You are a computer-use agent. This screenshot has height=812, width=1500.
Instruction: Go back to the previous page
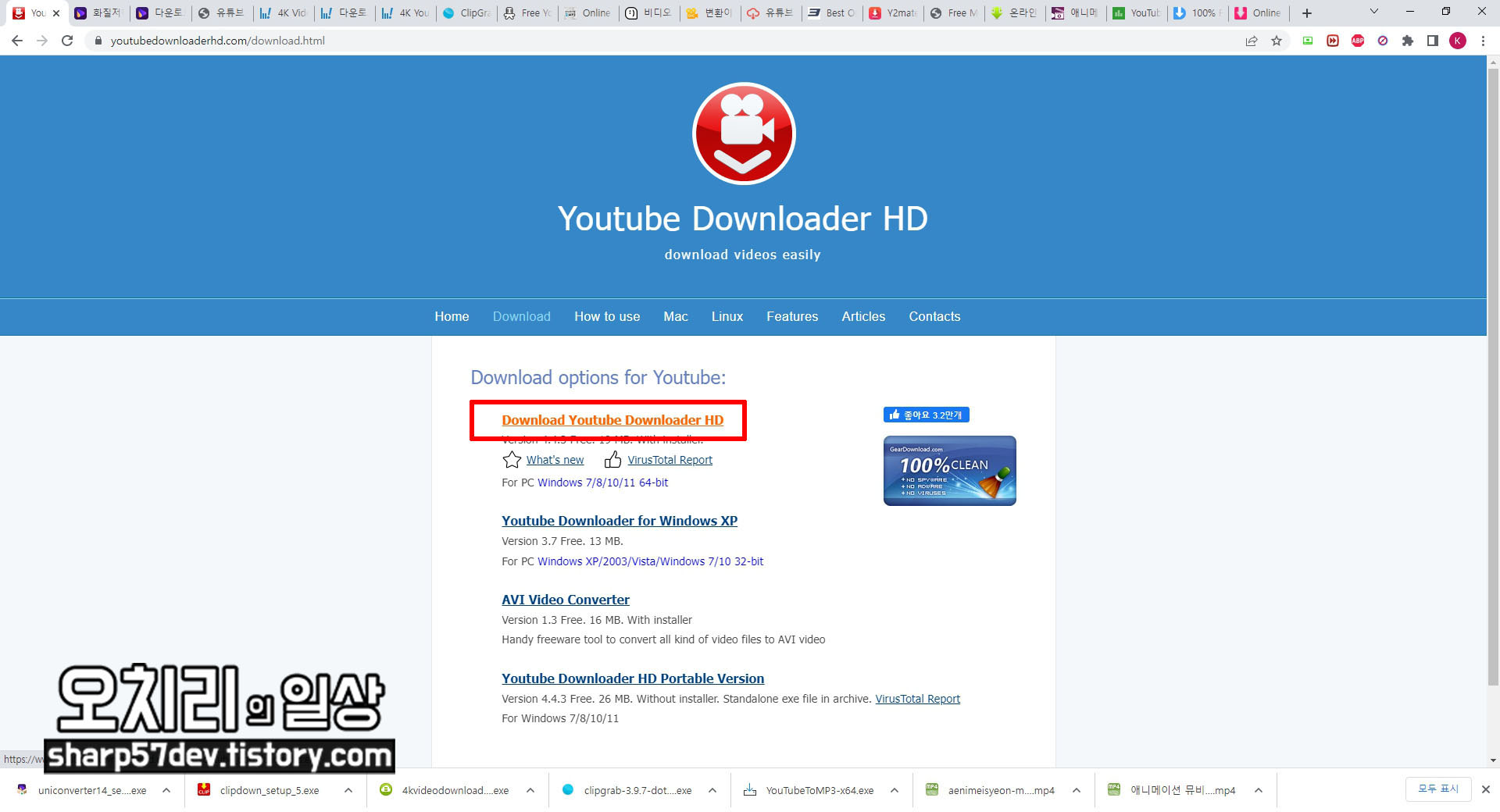tap(17, 41)
